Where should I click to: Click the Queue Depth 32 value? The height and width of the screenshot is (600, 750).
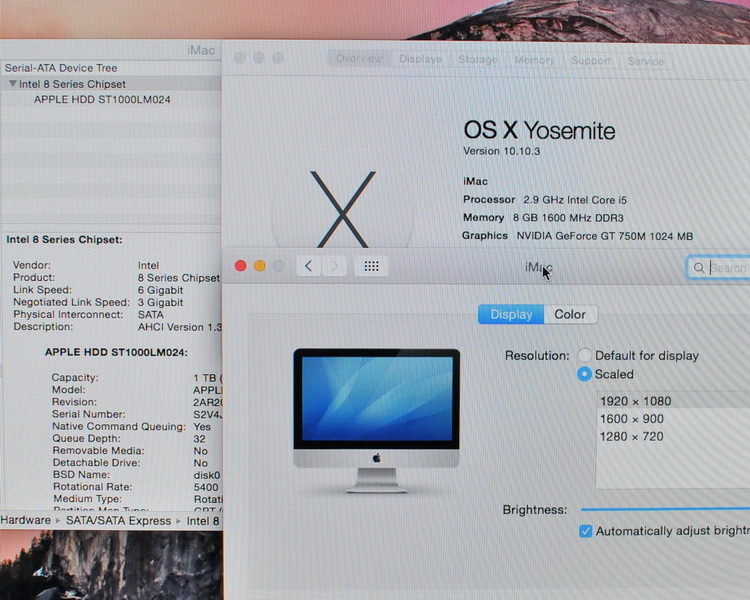coord(199,439)
